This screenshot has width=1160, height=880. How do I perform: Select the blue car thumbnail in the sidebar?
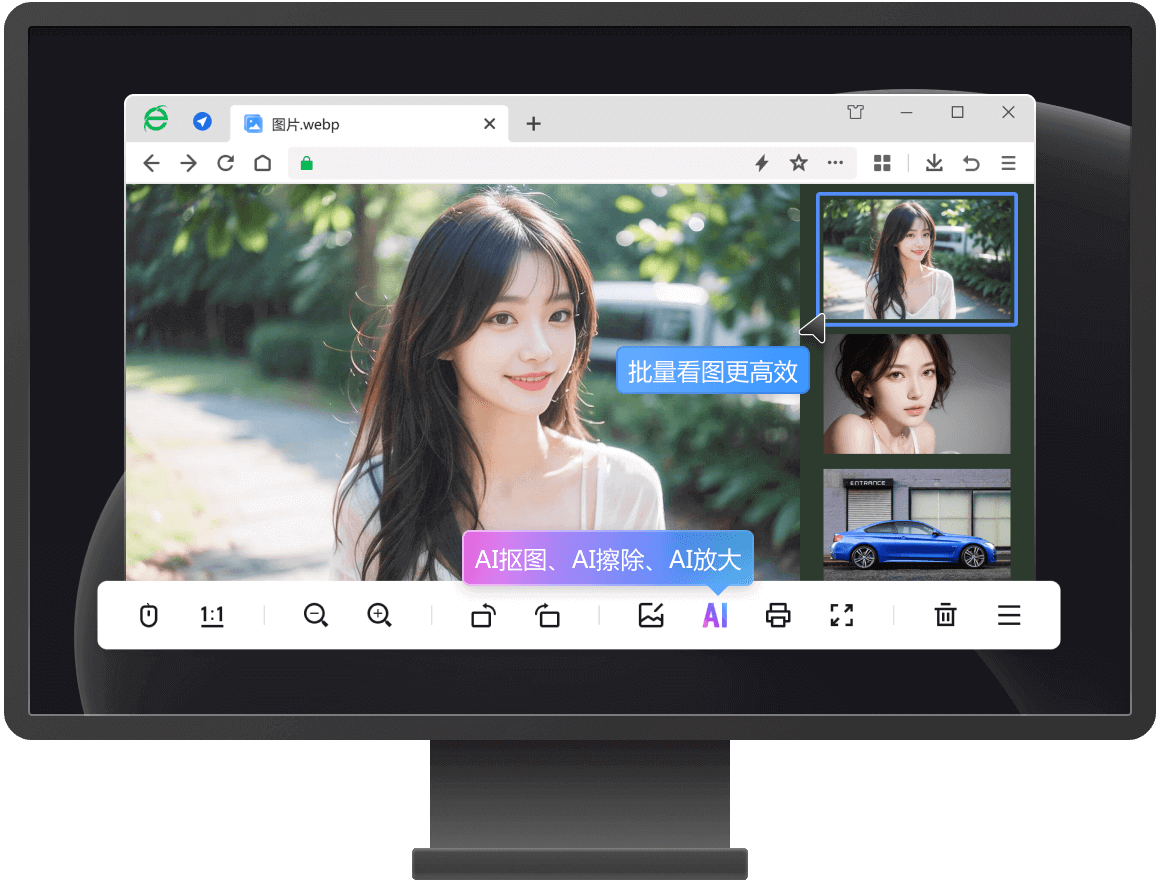pyautogui.click(x=916, y=524)
